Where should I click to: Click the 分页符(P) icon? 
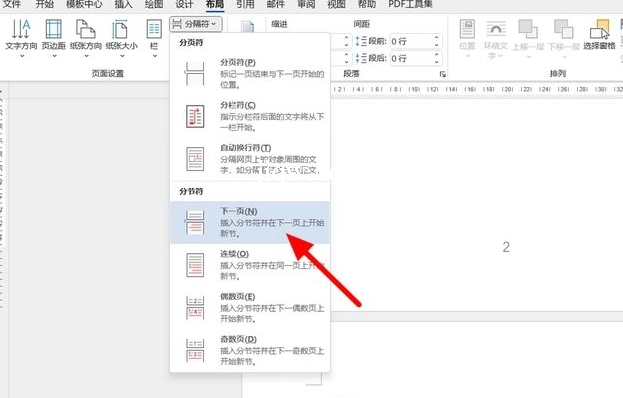(x=195, y=73)
